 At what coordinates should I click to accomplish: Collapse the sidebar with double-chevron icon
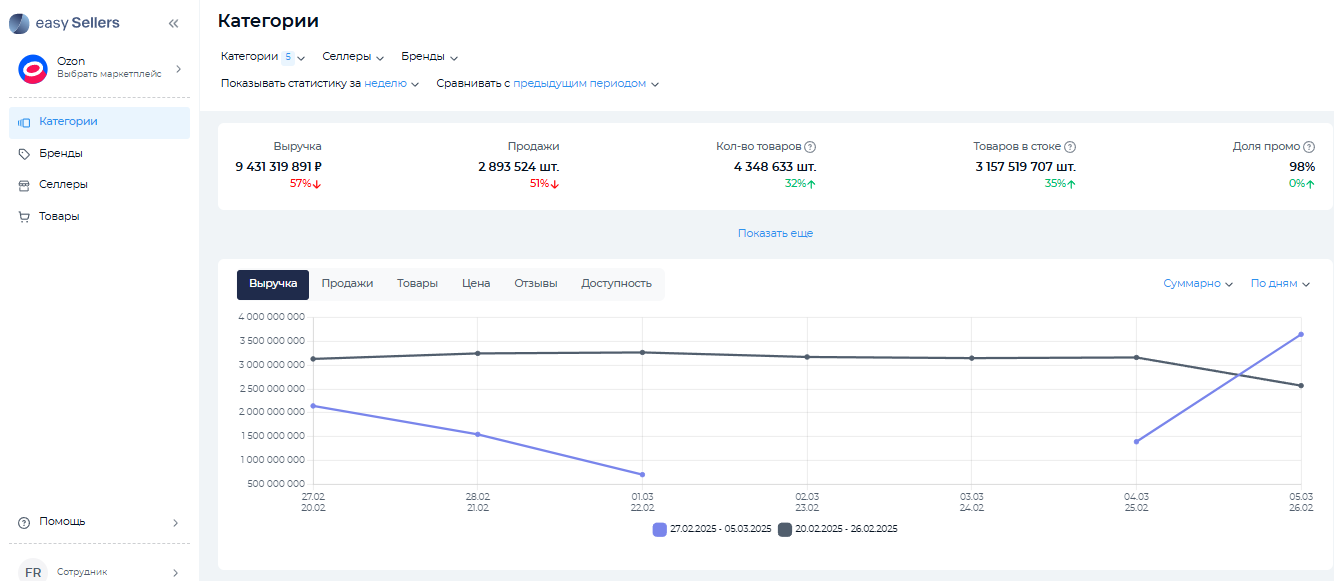click(x=173, y=23)
